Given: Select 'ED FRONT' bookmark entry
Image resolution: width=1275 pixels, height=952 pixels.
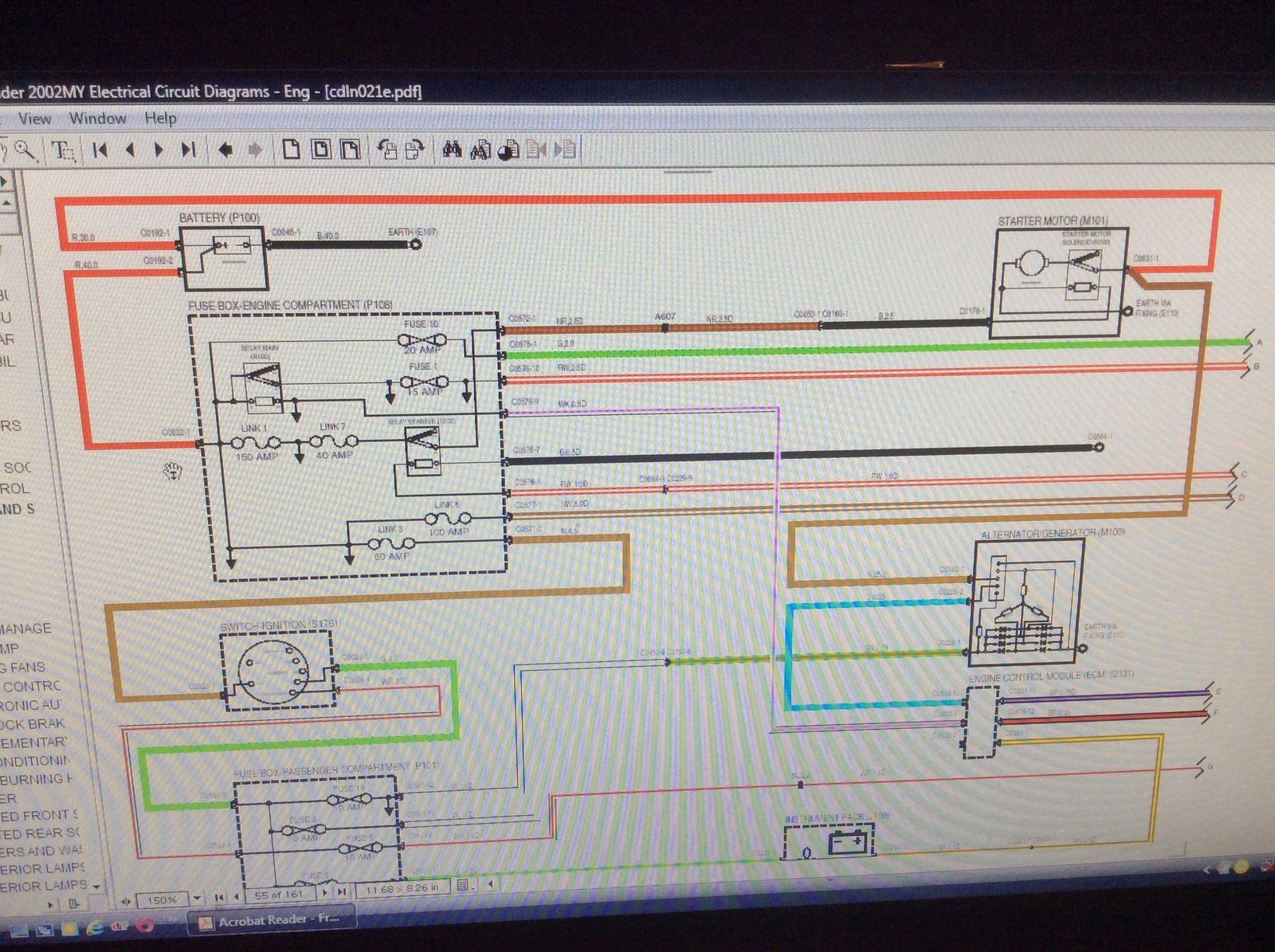Looking at the screenshot, I should 40,815.
